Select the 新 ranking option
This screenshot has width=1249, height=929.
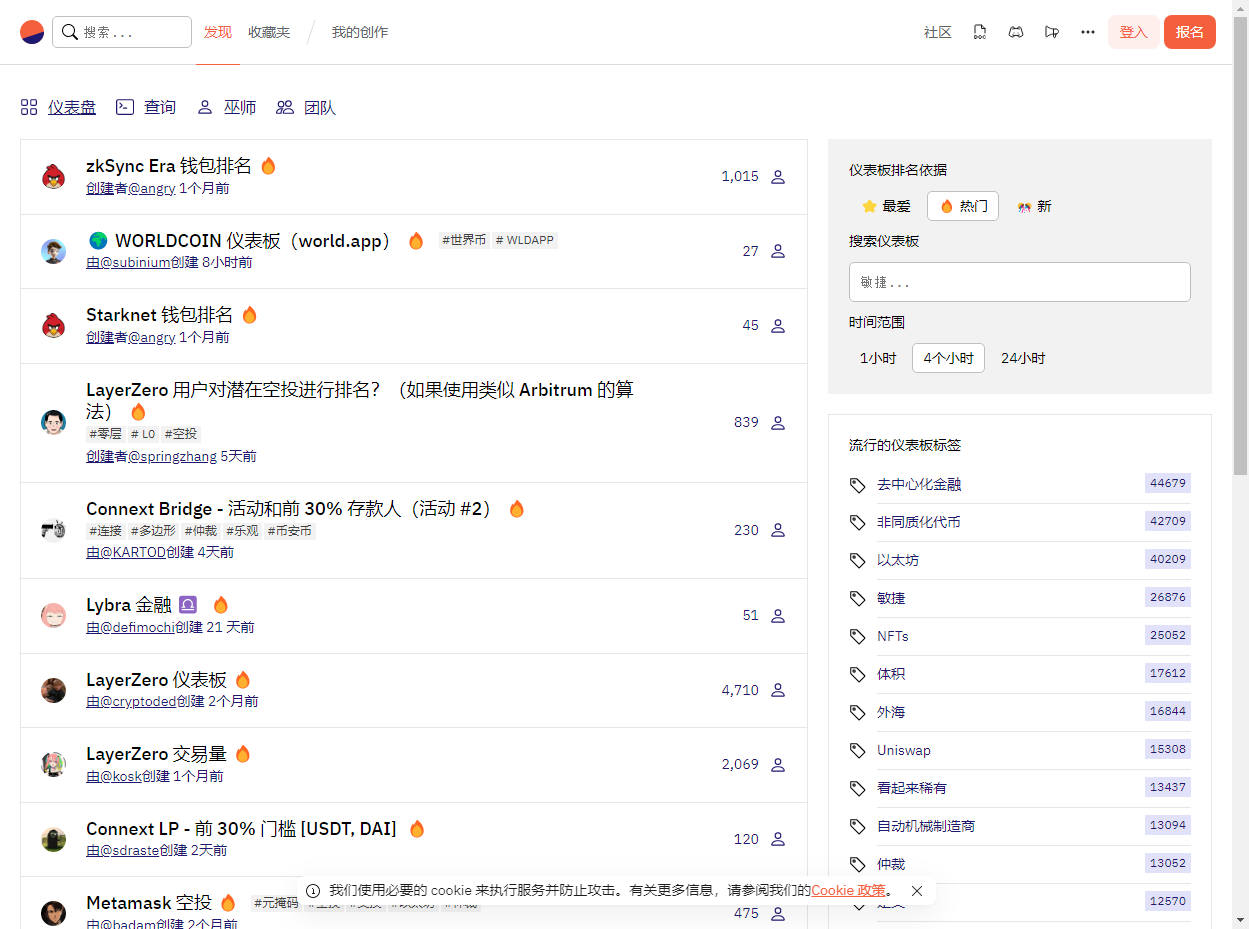(x=1034, y=206)
